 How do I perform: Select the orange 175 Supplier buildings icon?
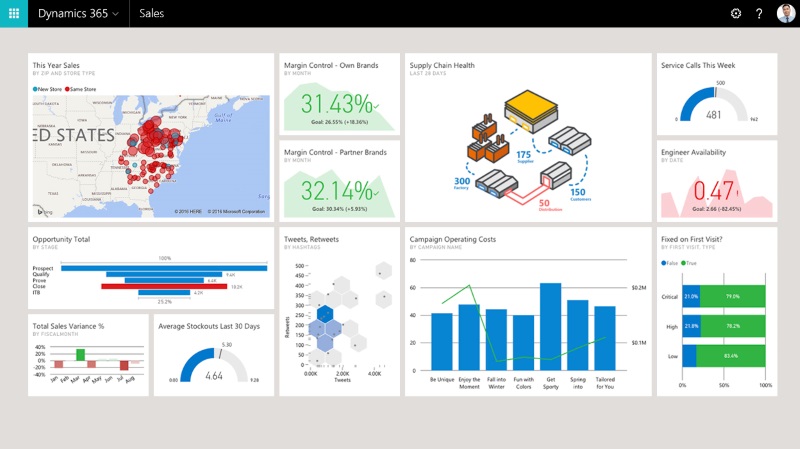pyautogui.click(x=488, y=138)
